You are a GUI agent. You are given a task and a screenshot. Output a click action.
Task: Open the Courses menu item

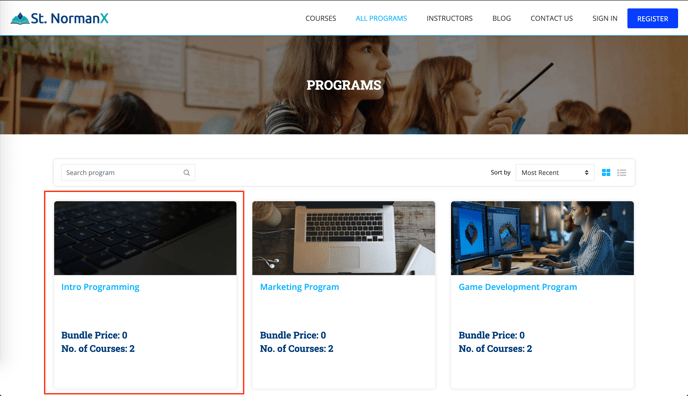pos(321,18)
